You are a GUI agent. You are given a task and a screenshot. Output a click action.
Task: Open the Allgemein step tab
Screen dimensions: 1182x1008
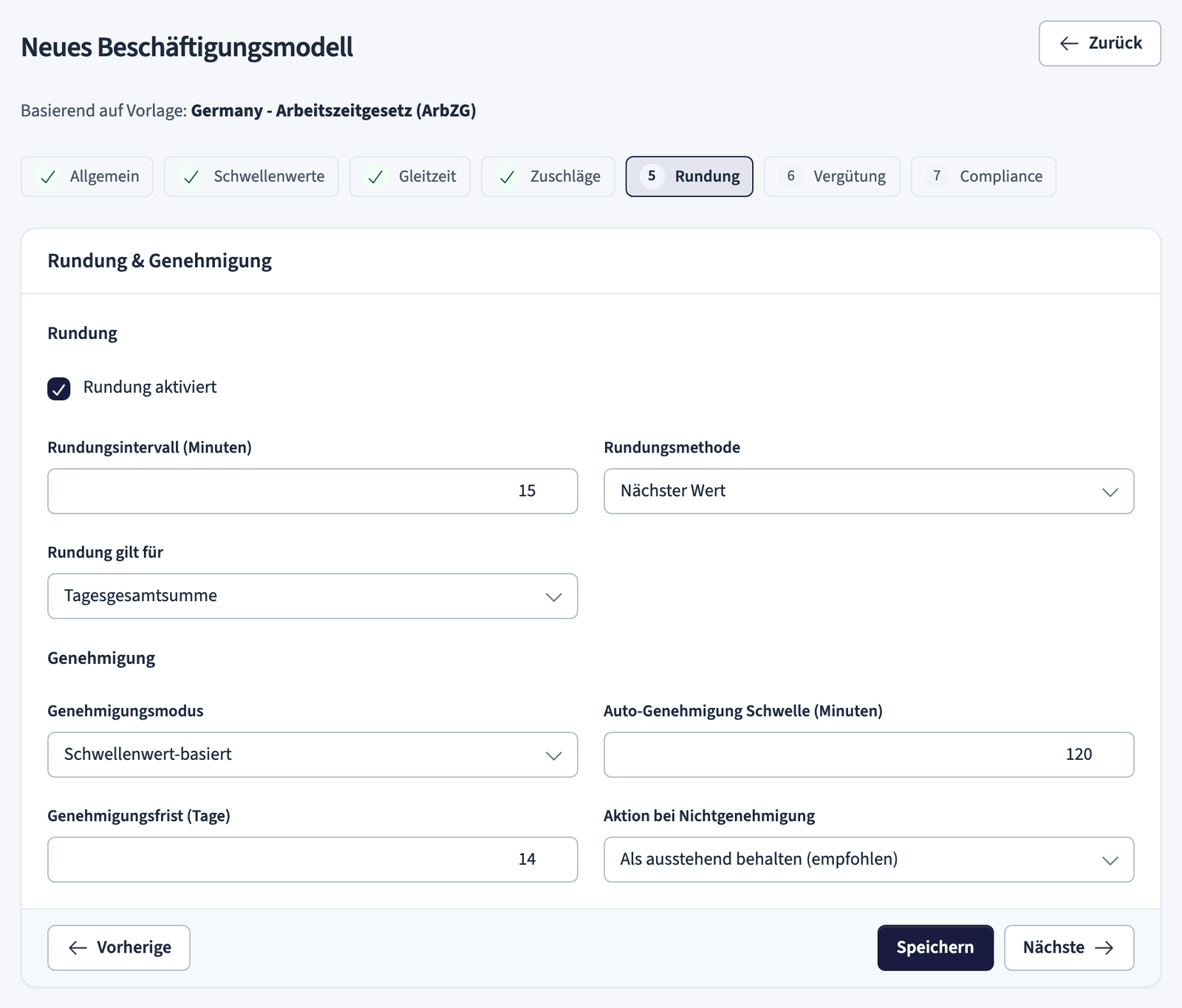click(x=87, y=176)
